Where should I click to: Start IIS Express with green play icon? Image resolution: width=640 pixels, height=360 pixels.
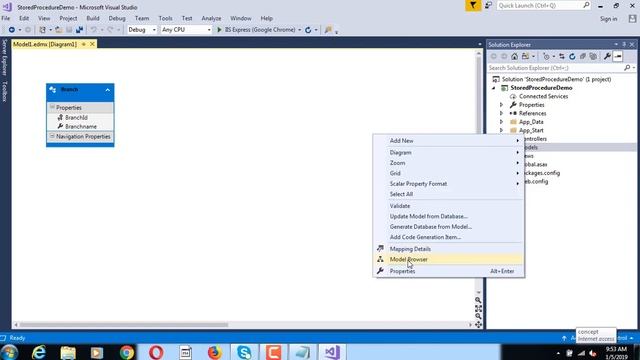[219, 30]
